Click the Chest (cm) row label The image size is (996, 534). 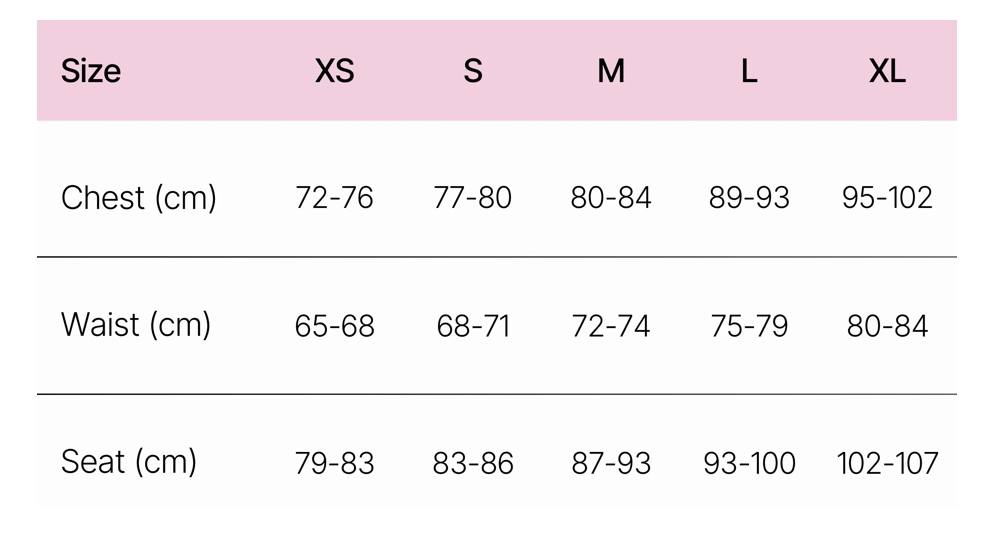tap(139, 198)
